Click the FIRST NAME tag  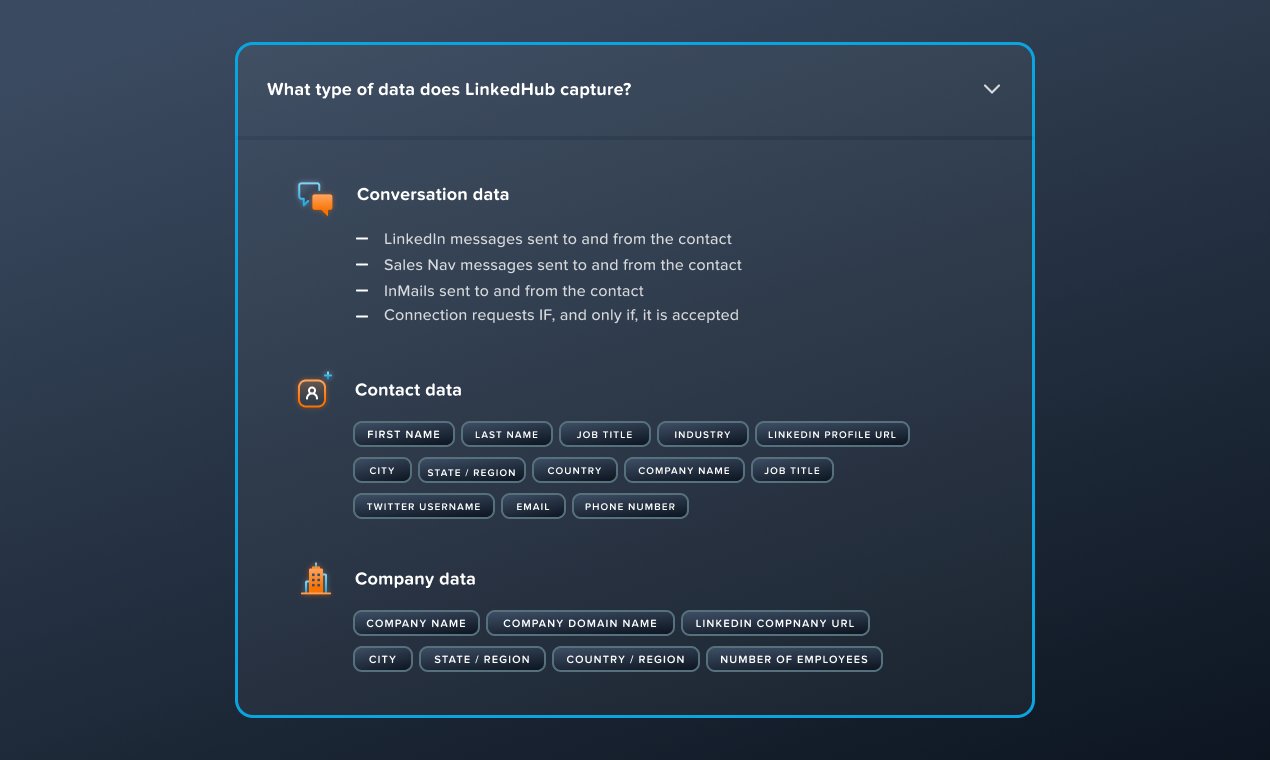tap(404, 434)
